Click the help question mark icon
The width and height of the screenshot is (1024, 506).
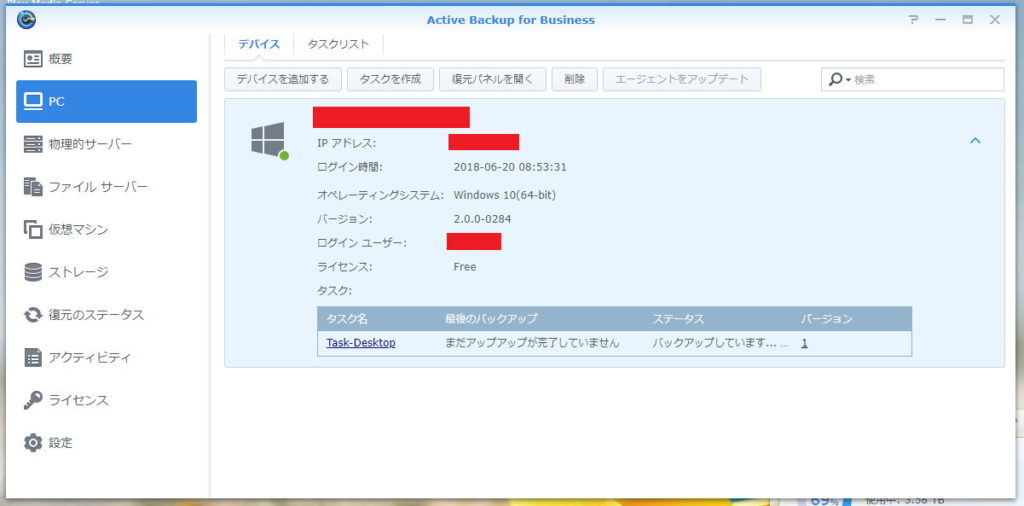pos(914,20)
